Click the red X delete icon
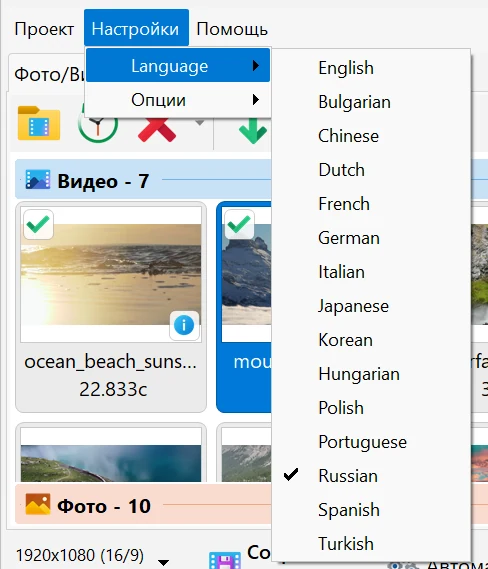This screenshot has height=569, width=488. point(157,130)
